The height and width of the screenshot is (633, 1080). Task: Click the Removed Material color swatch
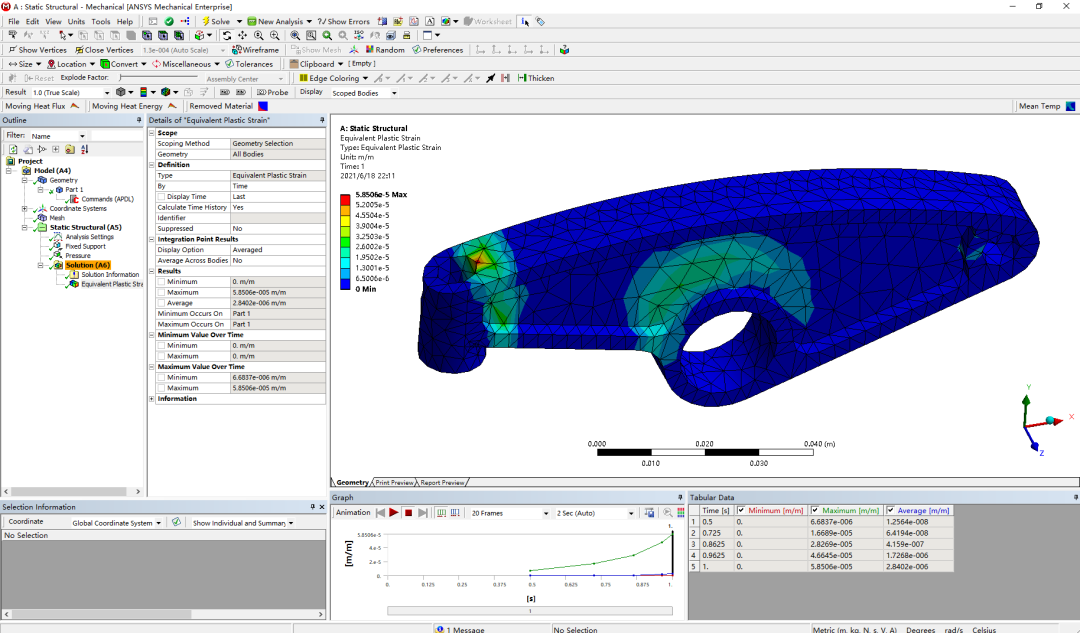[262, 106]
